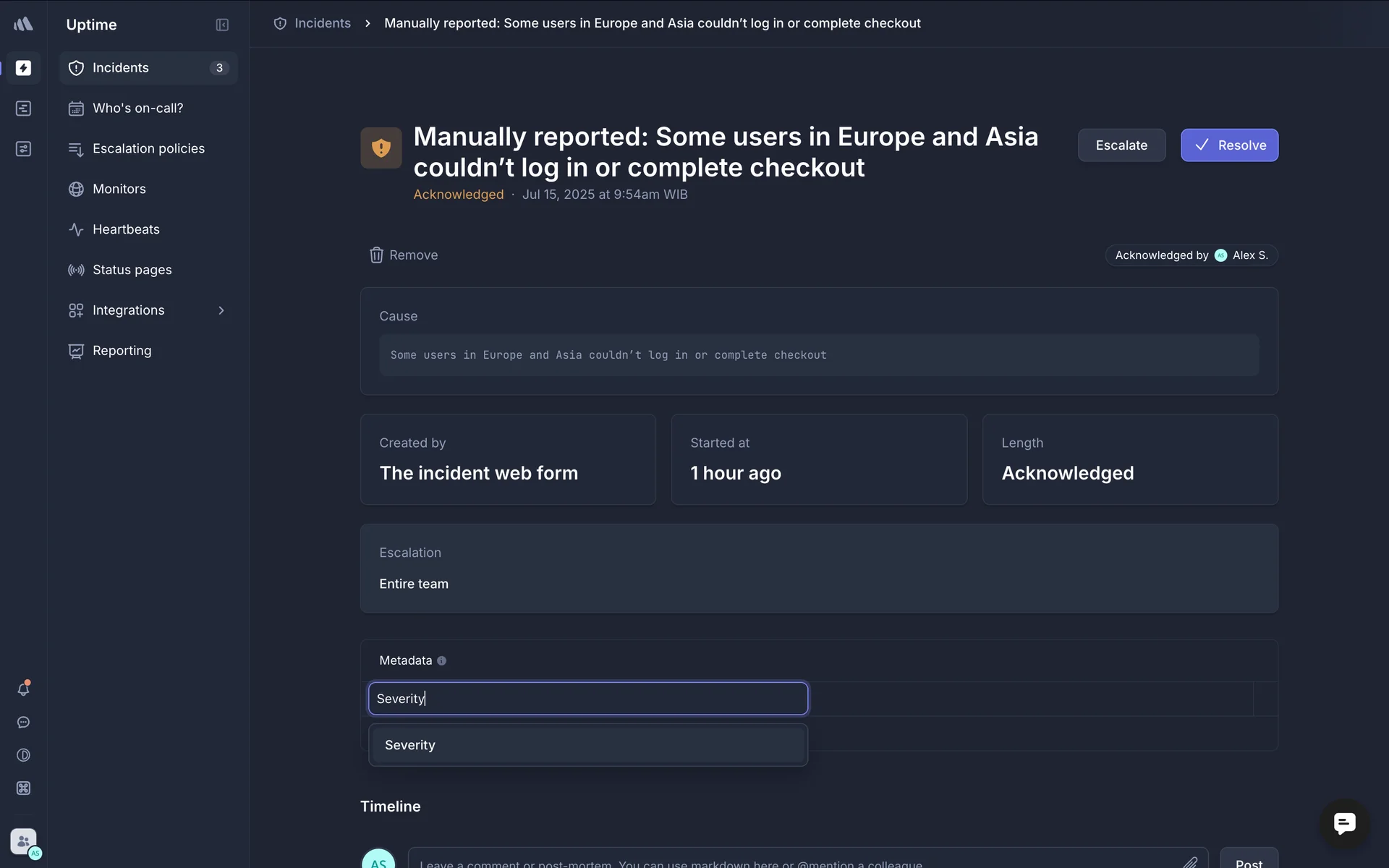This screenshot has height=868, width=1389.
Task: Click the orange shield incident icon
Action: [381, 148]
